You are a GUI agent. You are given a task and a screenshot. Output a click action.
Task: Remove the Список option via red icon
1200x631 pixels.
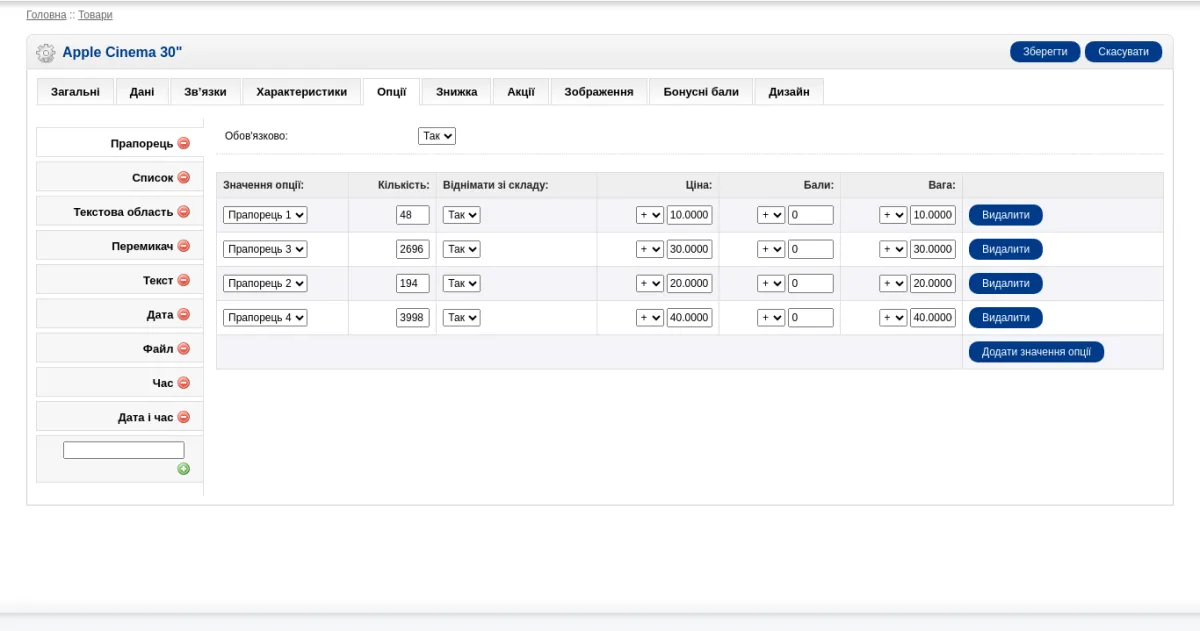[x=183, y=177]
